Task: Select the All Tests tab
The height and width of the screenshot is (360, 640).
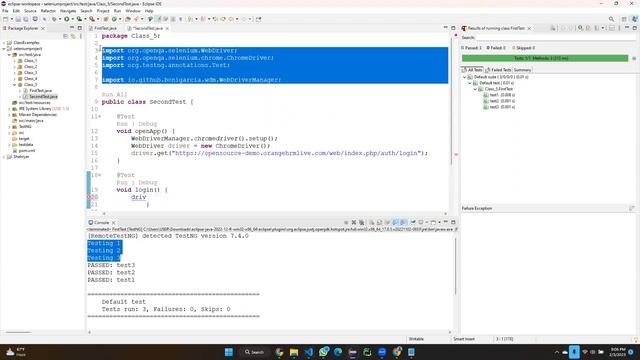Action: tap(472, 70)
